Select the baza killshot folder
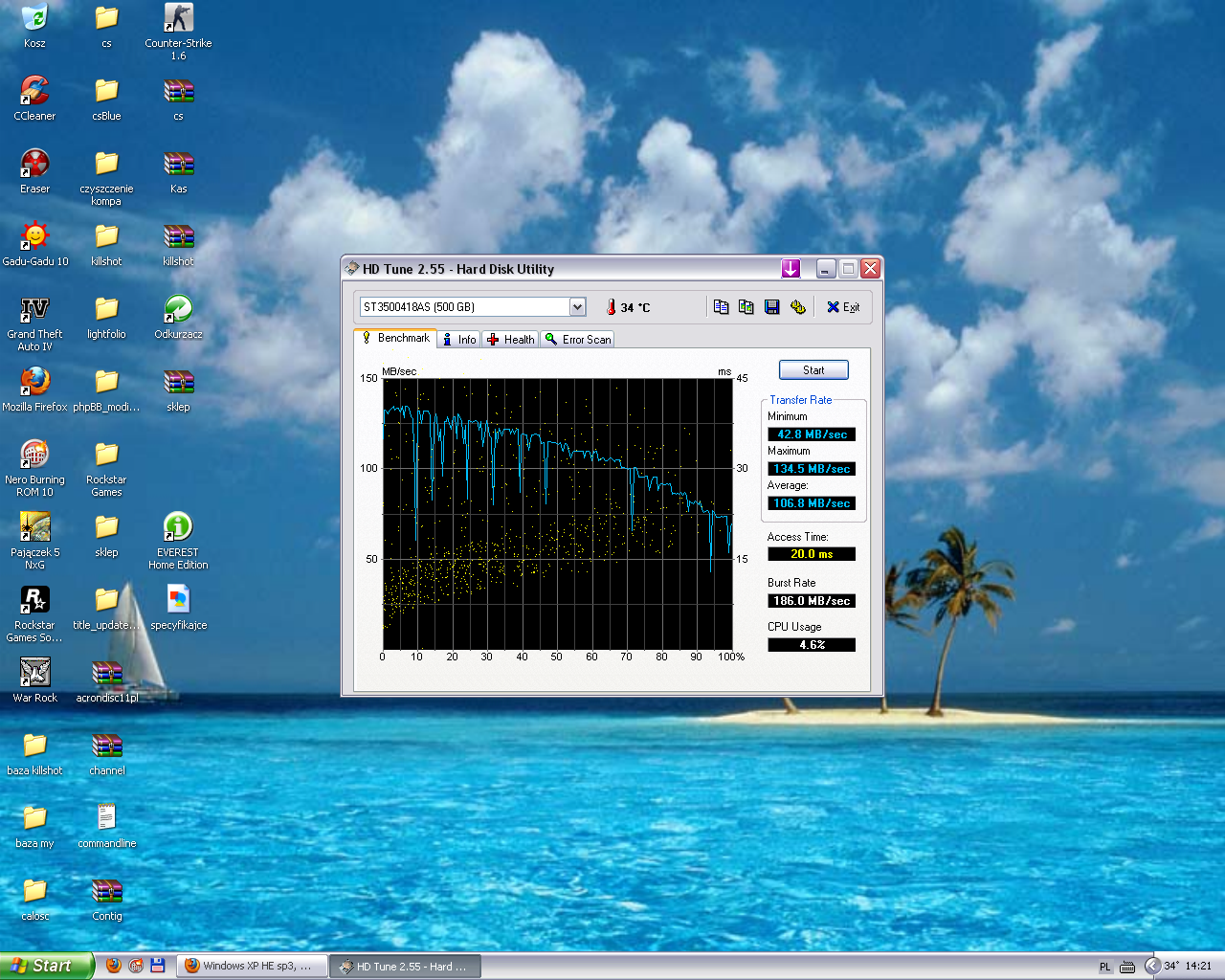The image size is (1225, 980). [34, 753]
